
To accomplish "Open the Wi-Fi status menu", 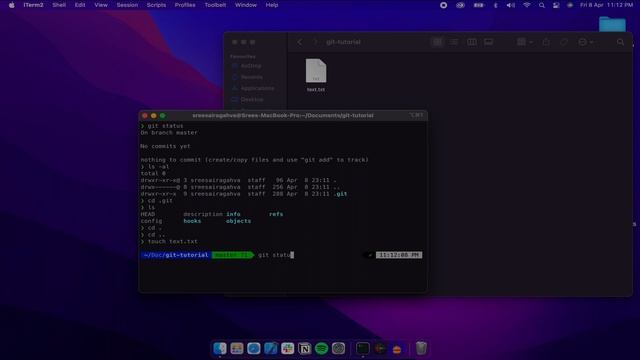I will tap(527, 5).
